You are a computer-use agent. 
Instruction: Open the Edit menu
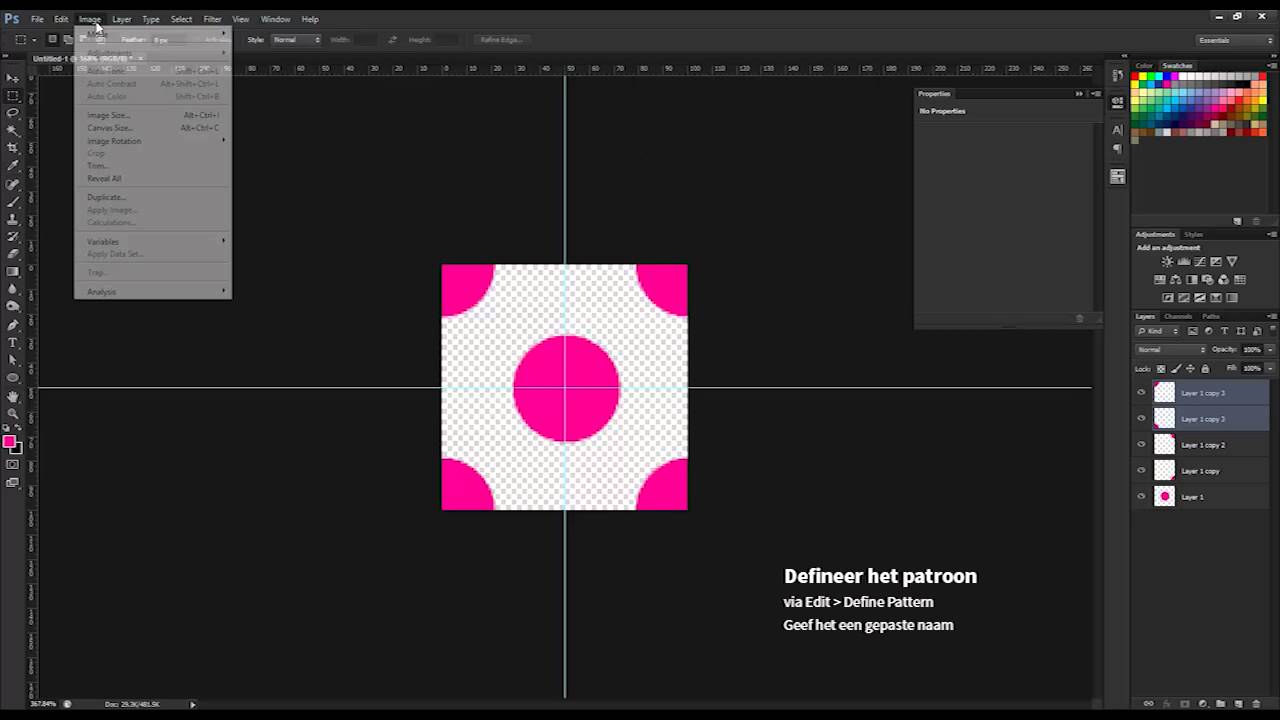pyautogui.click(x=61, y=19)
